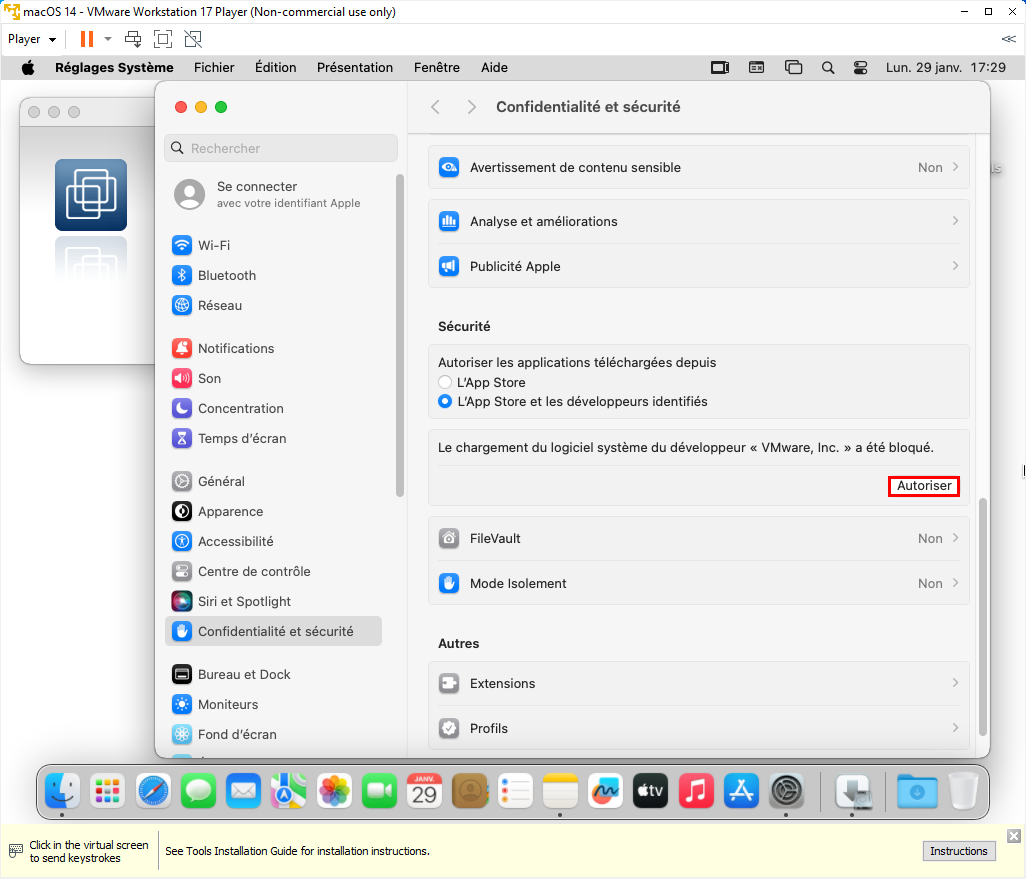Screen dimensions: 1026x879
Task: Open Reminders app in the Dock
Action: pos(515,791)
